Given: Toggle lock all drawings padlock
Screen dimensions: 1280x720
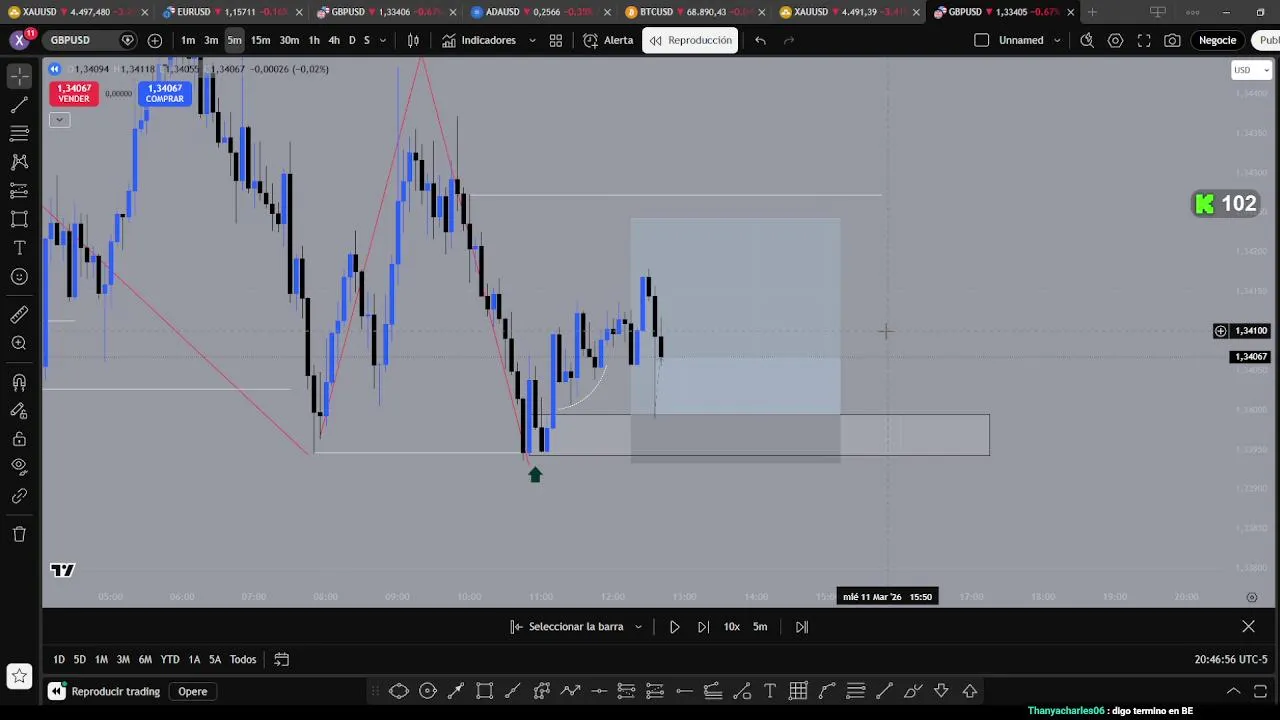Looking at the screenshot, I should point(19,438).
